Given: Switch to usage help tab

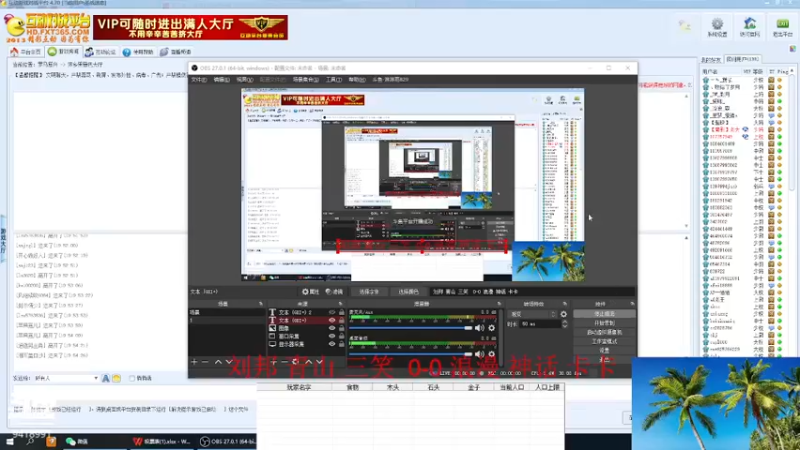Looking at the screenshot, I should tap(138, 52).
